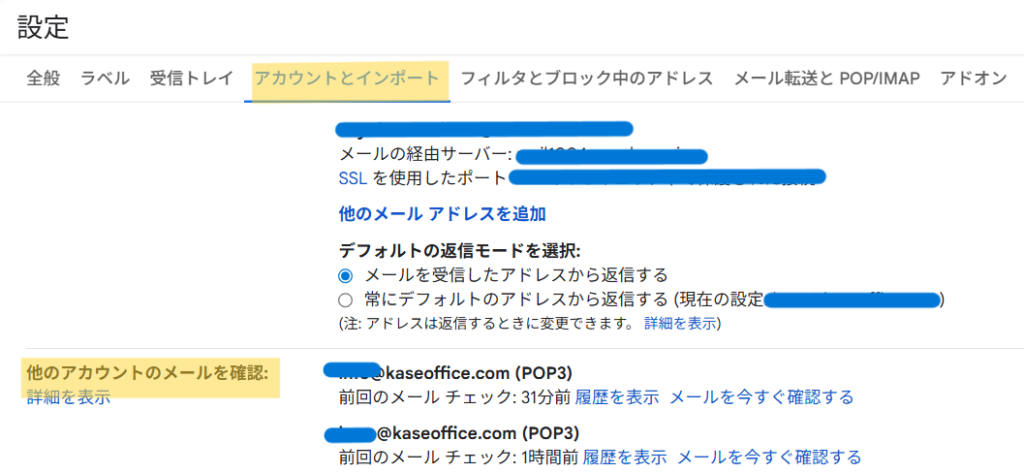Open フィルタとブロック中のアドレス tab

click(x=587, y=78)
